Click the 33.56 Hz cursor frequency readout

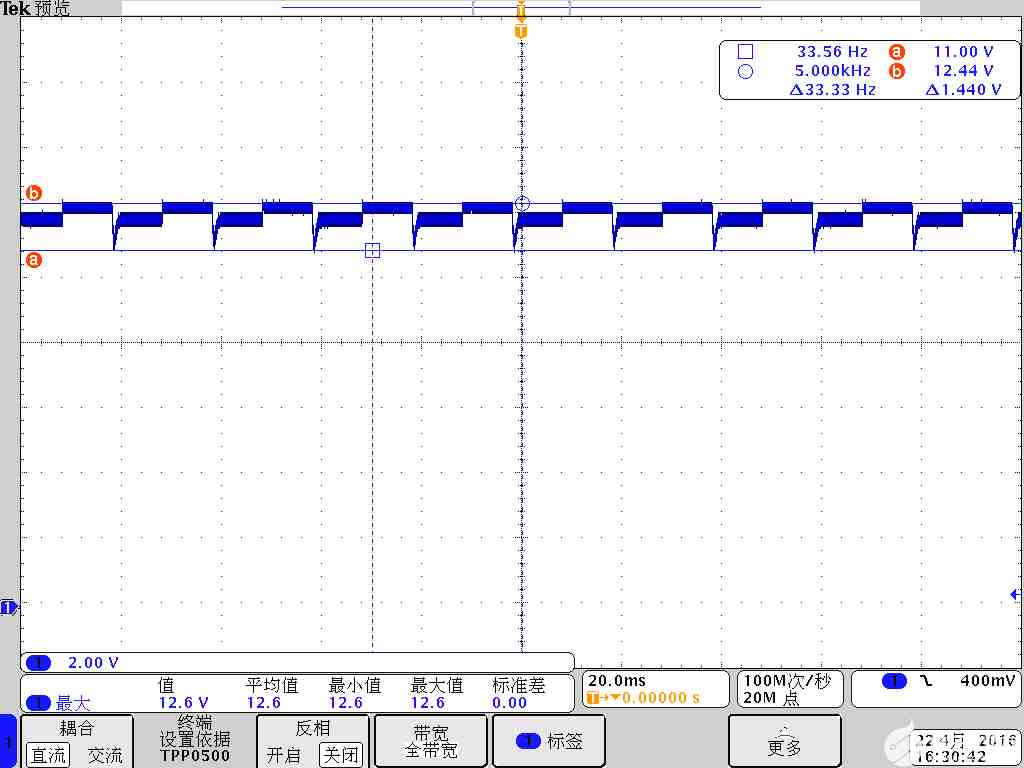click(x=832, y=52)
